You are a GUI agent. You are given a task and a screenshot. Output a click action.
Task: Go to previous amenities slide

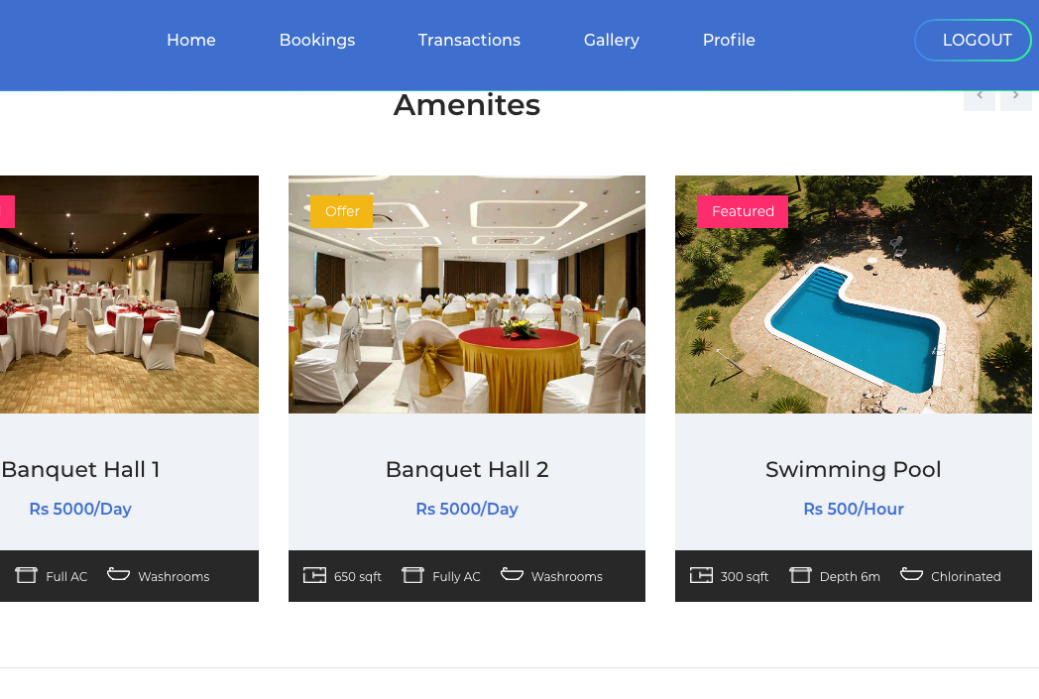coord(979,97)
